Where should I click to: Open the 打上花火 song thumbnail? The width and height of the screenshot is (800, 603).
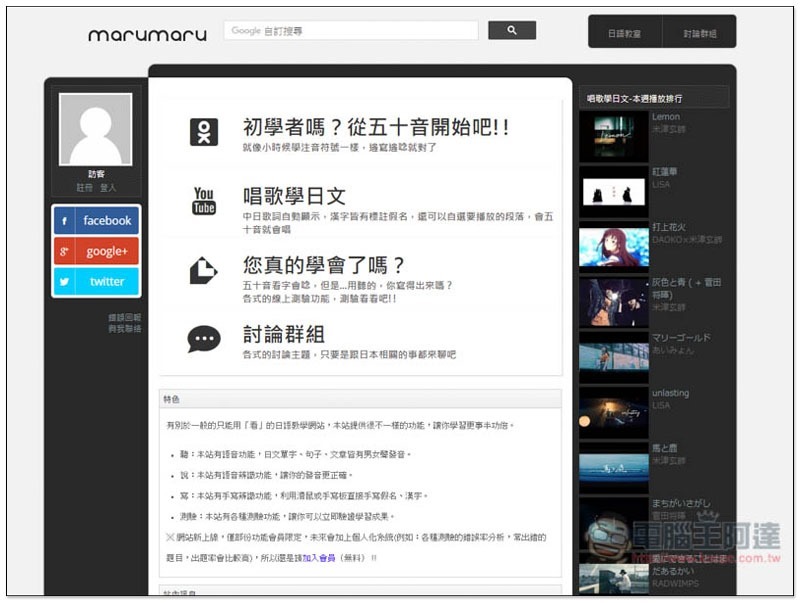pos(614,247)
